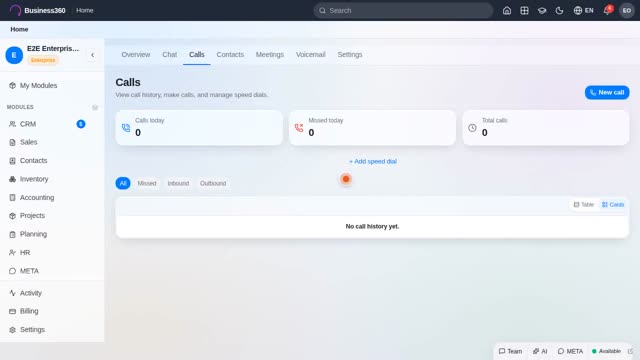Open the home icon in top bar
Screen dimensions: 640x360
pos(507,11)
